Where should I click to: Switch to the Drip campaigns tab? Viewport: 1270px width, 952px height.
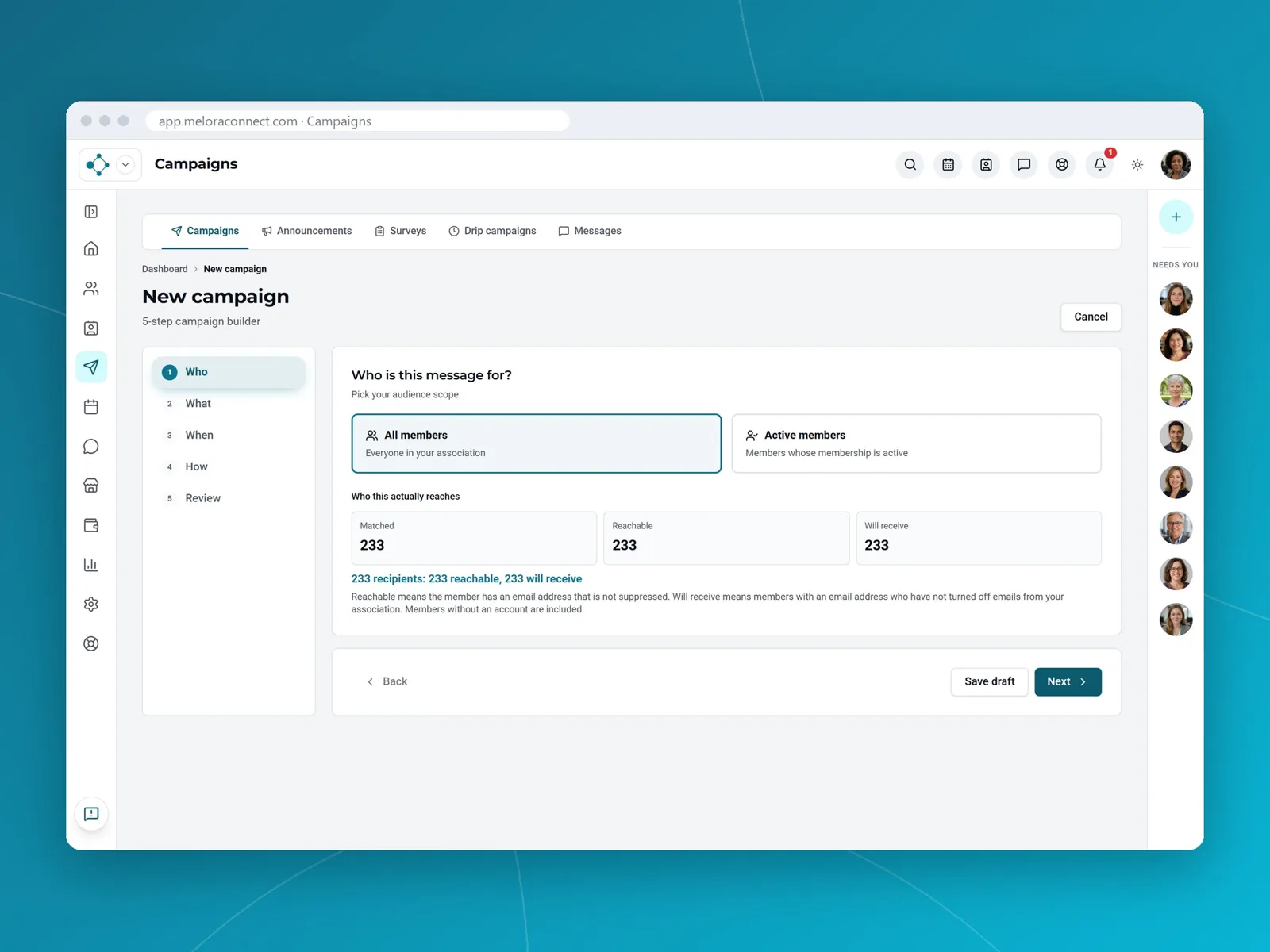[492, 231]
